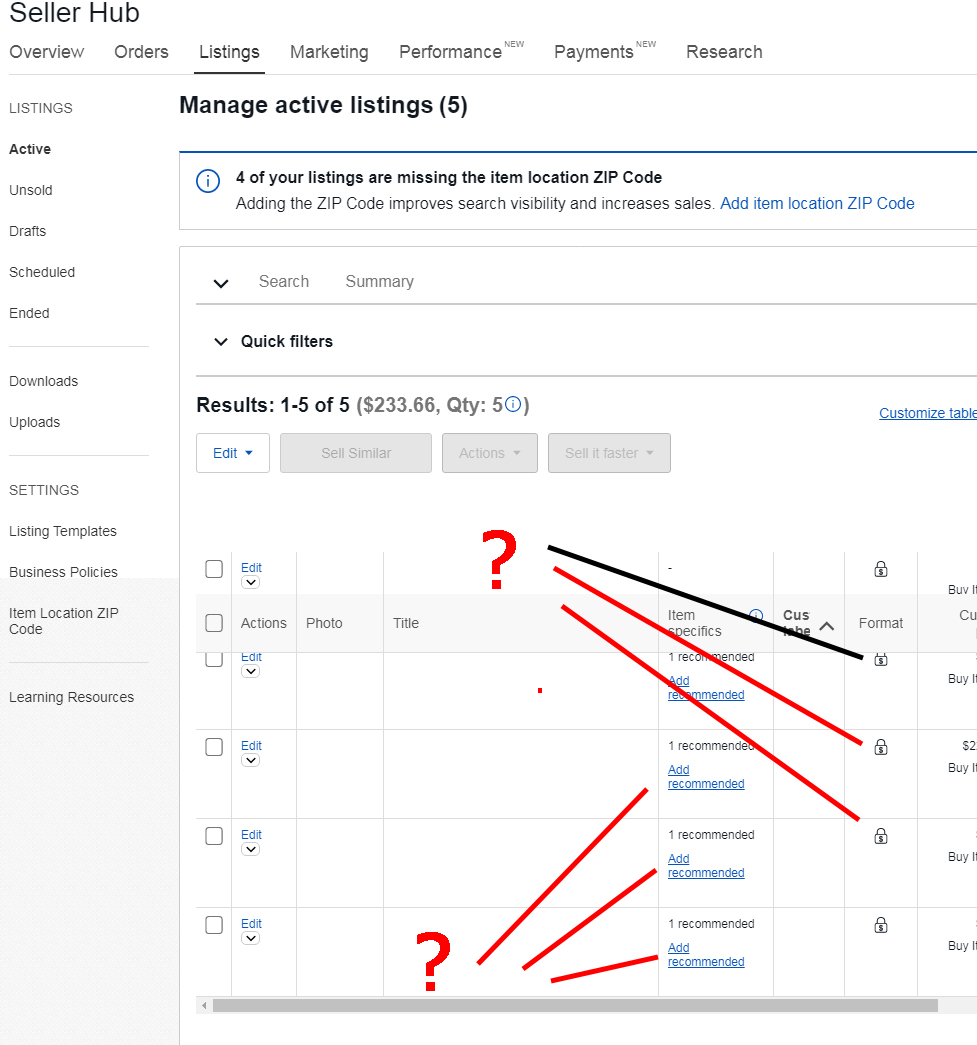Open Unsold listings in the sidebar
Screen dimensions: 977x1045
coord(31,190)
